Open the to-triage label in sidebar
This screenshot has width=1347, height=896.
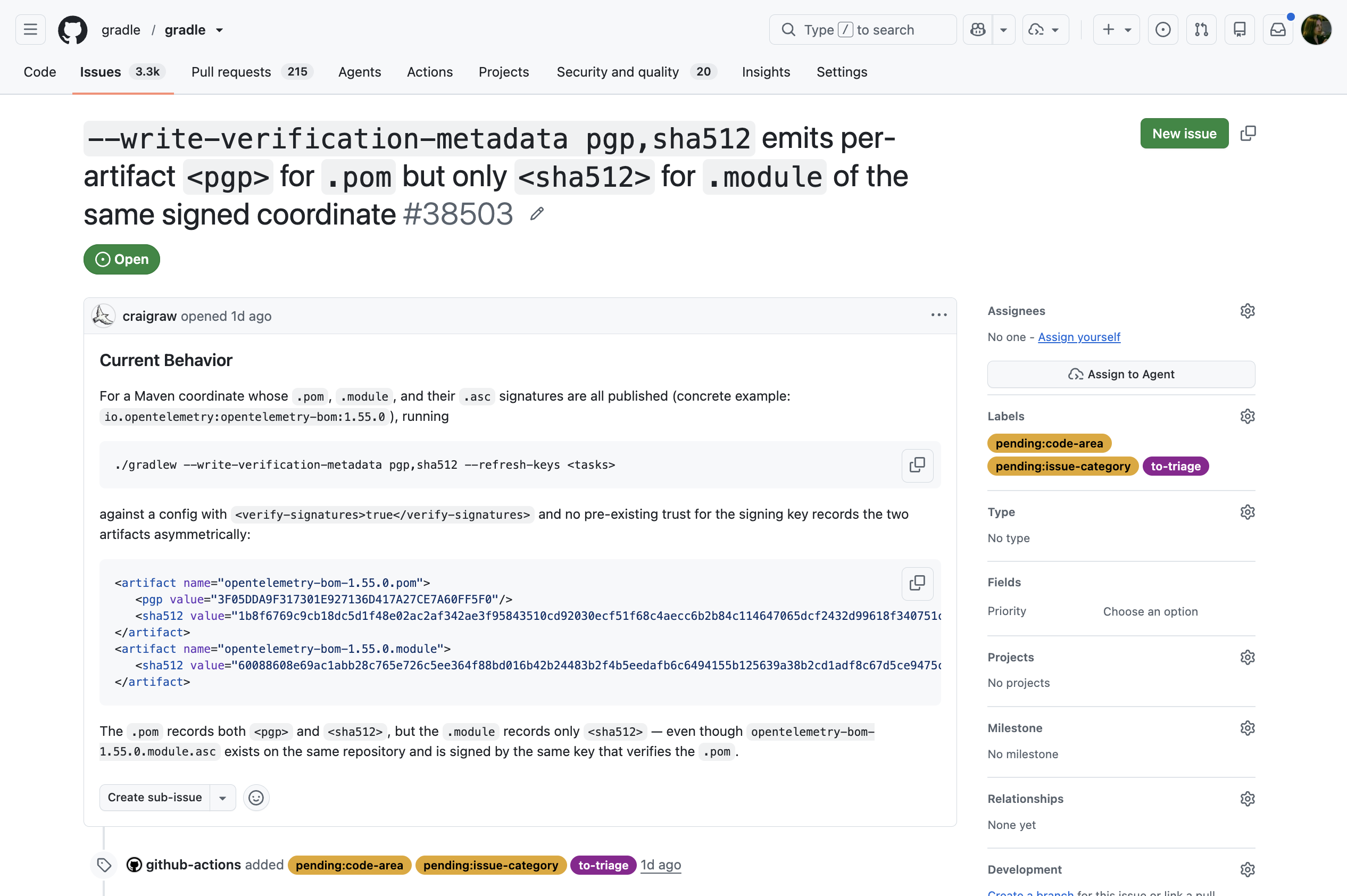pos(1175,466)
